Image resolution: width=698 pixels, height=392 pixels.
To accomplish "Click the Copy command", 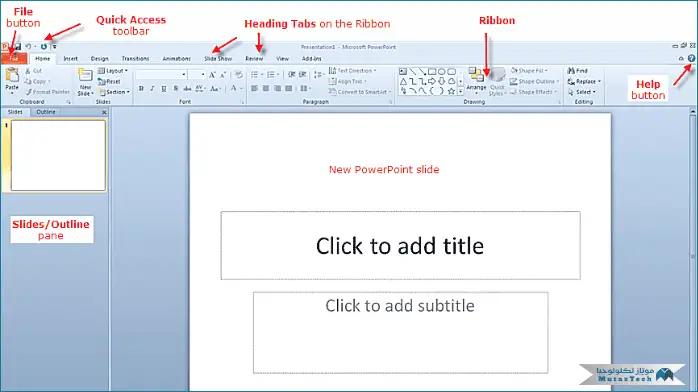I will click(x=37, y=81).
